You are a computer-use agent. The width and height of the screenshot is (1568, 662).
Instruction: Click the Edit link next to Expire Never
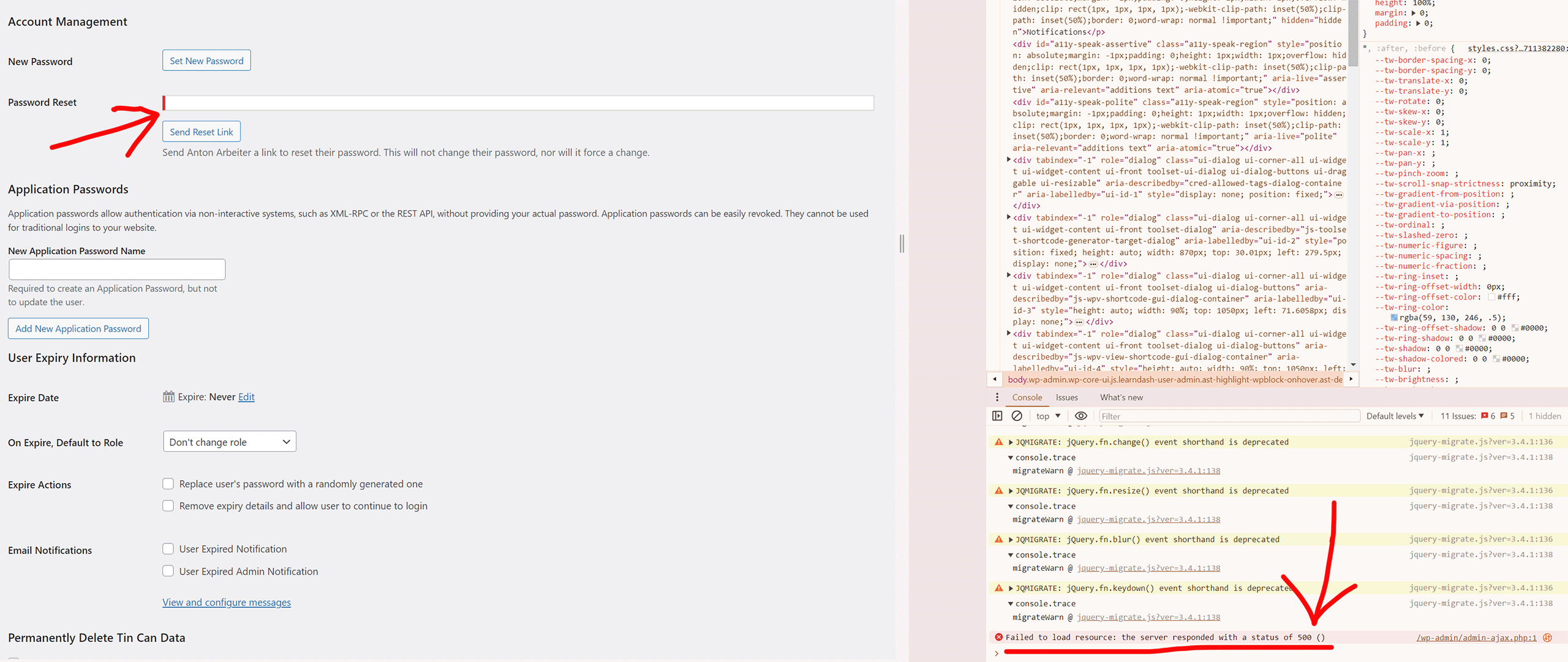pos(246,397)
